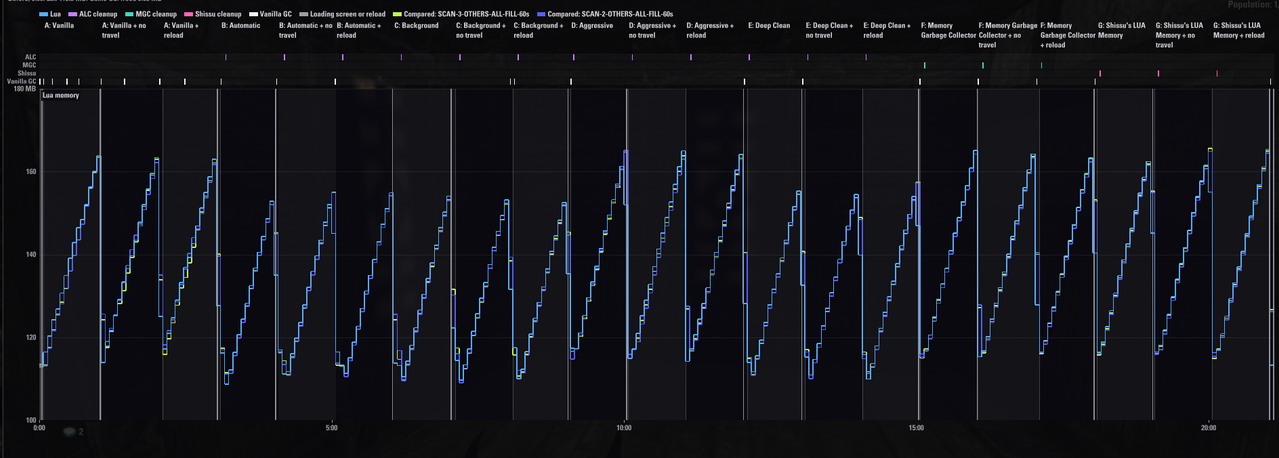Click teal MGC marker under 'F: ... + no travel'
The image size is (1279, 458).
984,65
